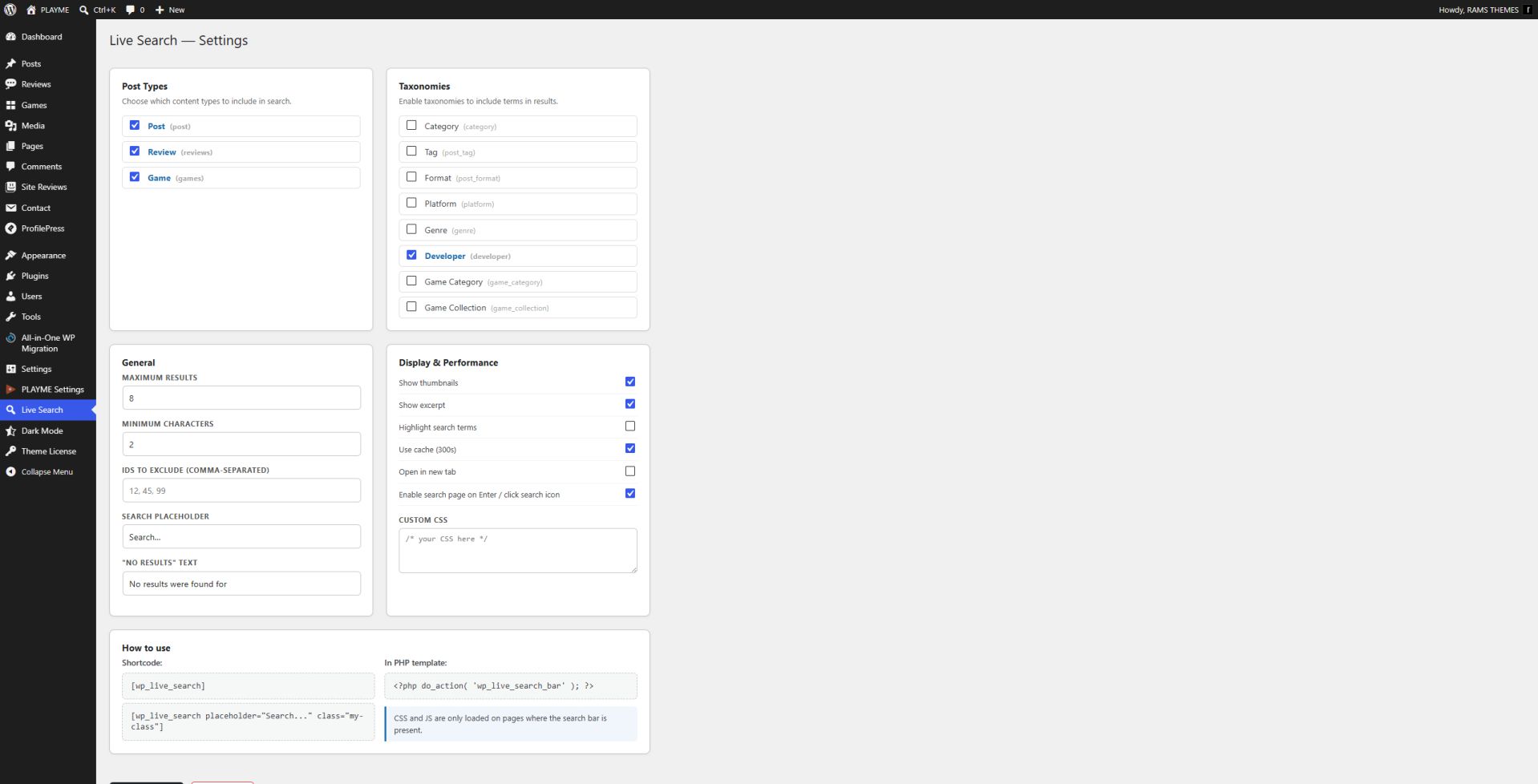Enable Highlight search terms checkbox
The image size is (1538, 784).
pyautogui.click(x=630, y=426)
